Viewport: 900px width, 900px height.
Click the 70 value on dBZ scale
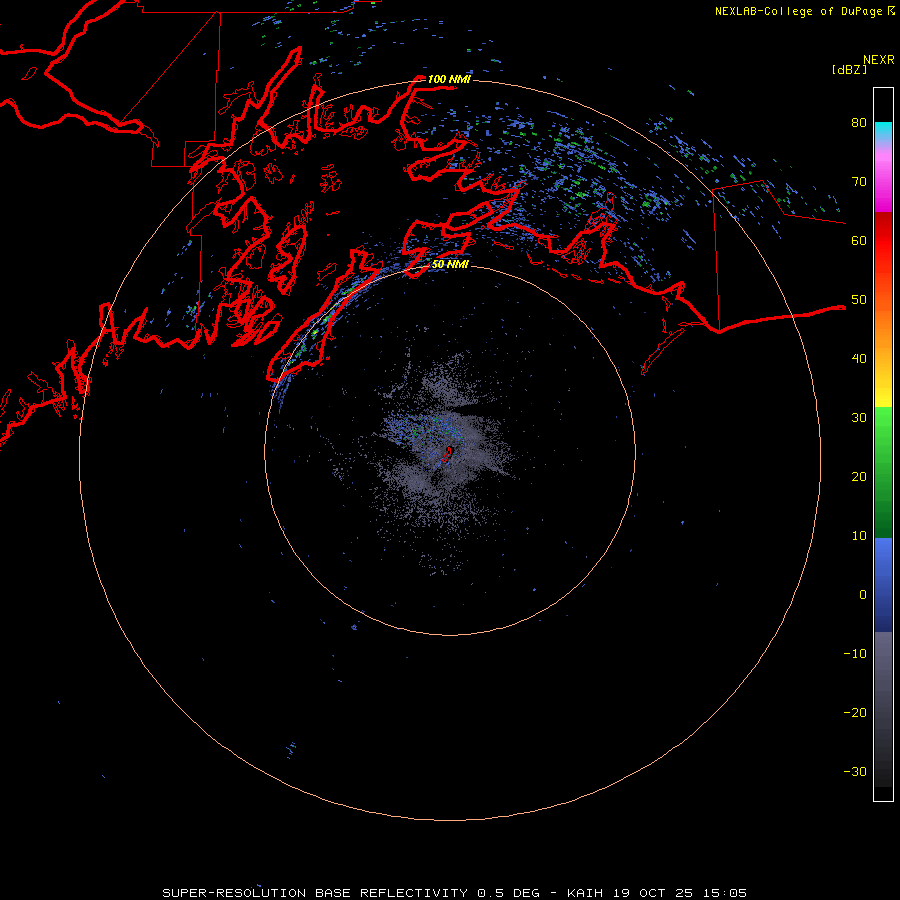859,182
